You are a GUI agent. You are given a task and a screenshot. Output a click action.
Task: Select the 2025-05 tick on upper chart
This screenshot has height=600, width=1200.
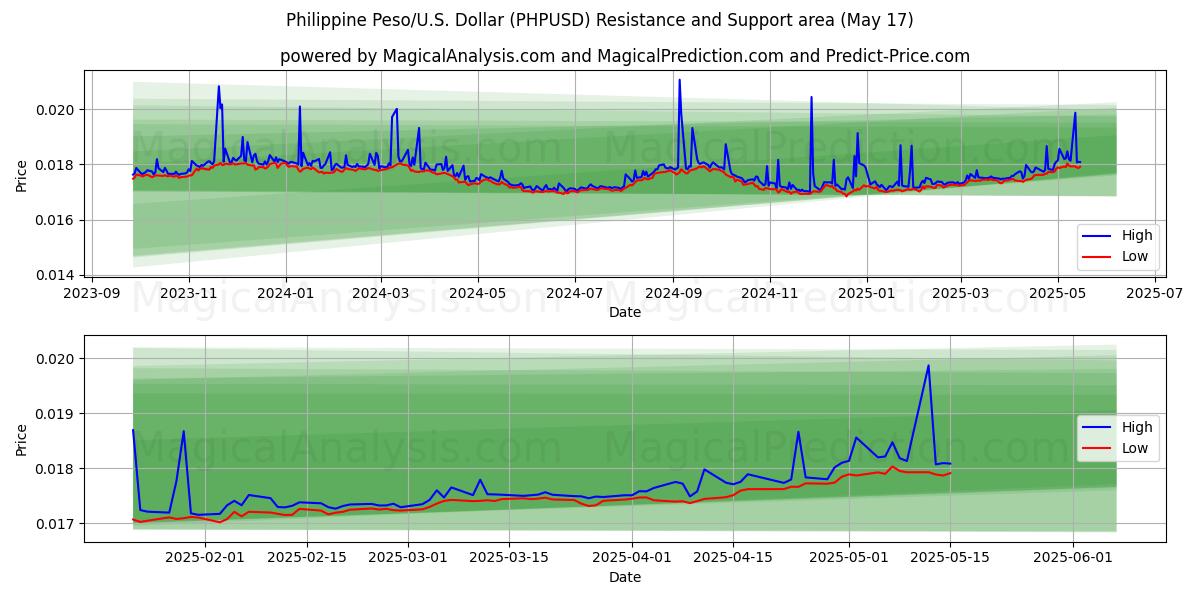click(x=1057, y=294)
